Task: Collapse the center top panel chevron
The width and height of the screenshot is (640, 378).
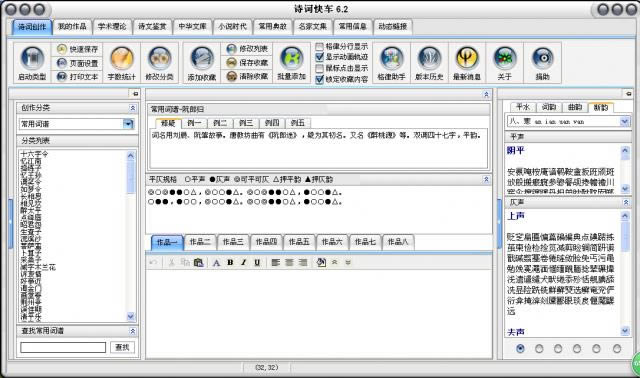Action: coord(486,94)
